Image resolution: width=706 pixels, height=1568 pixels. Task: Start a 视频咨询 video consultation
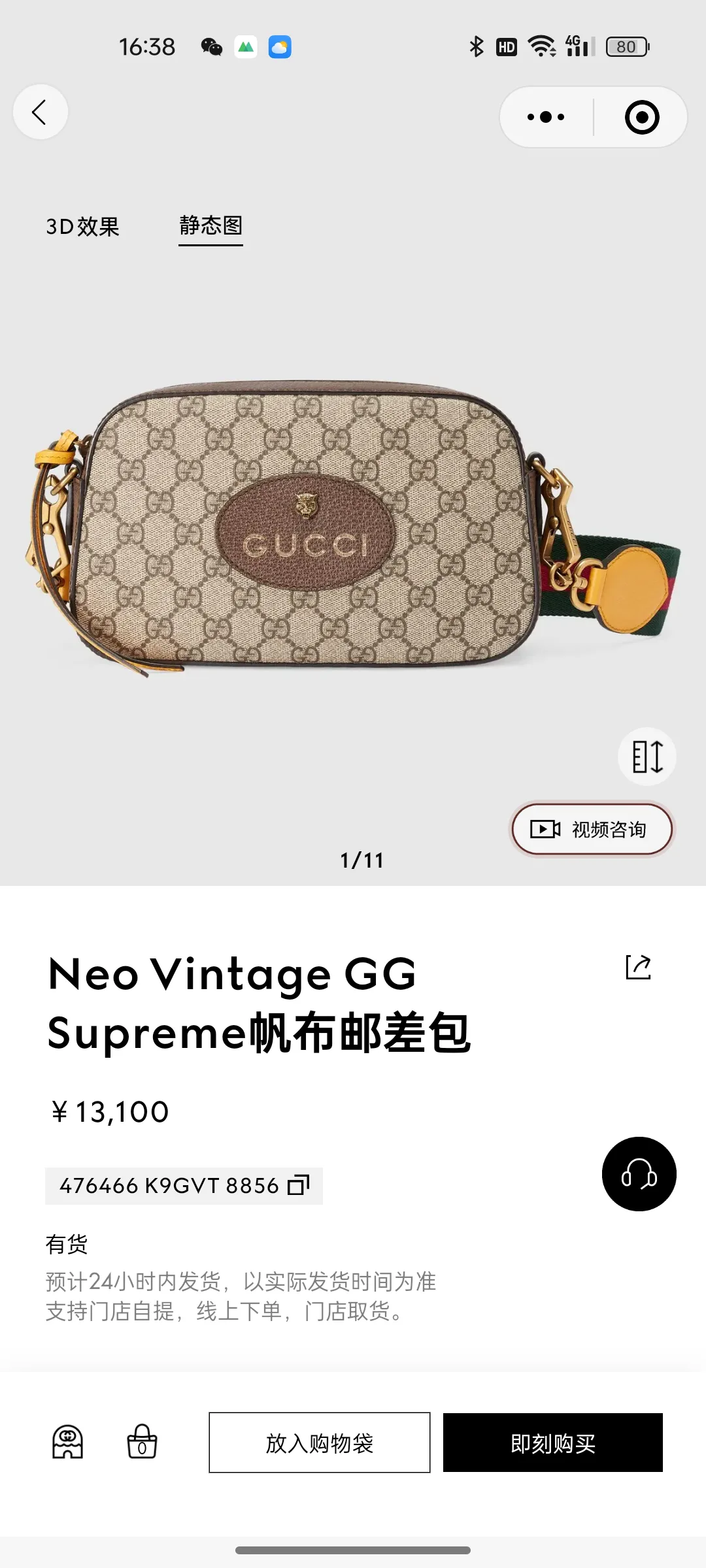tap(592, 829)
